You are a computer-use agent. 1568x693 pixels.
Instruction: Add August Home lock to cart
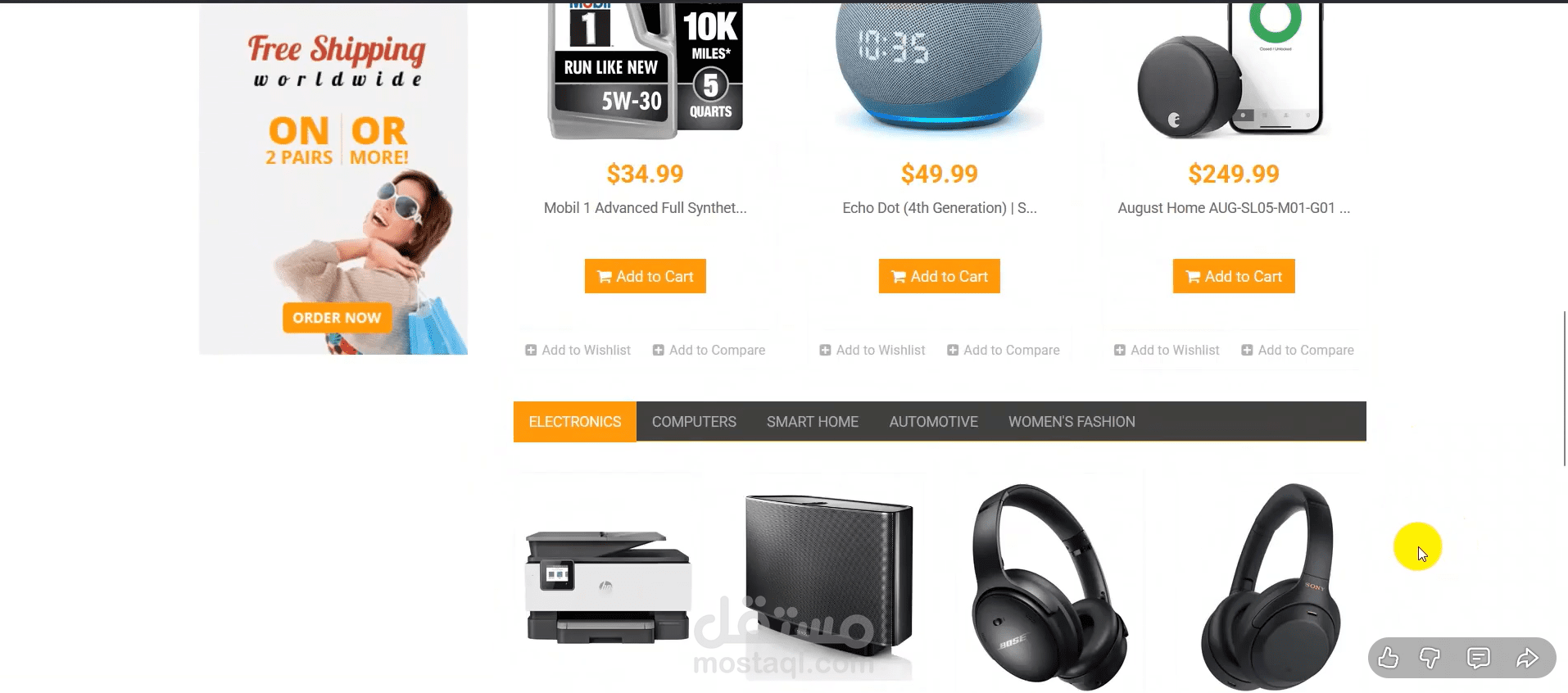tap(1234, 276)
